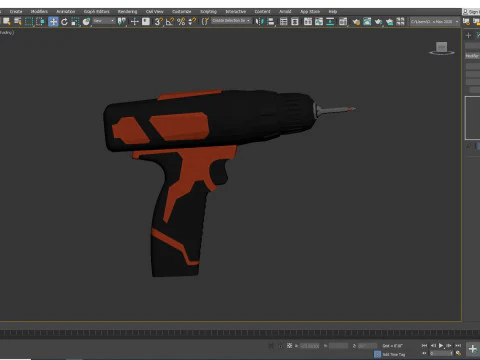The height and width of the screenshot is (360, 480).
Task: Click the current frame number field
Action: point(441,353)
